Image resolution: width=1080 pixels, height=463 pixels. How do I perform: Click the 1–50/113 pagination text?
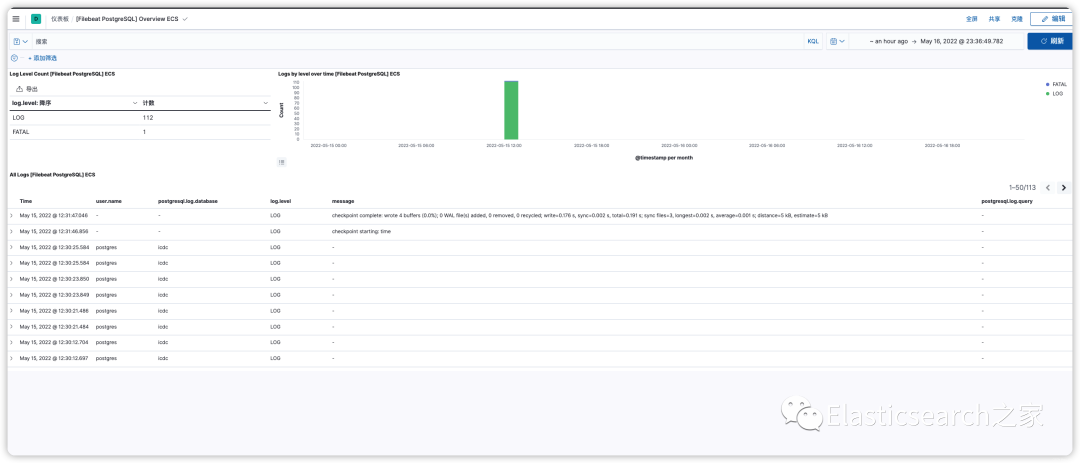(x=1022, y=187)
